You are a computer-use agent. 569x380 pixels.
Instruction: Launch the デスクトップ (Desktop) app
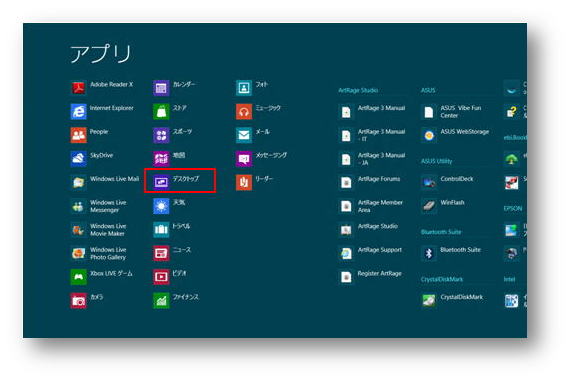[x=180, y=180]
